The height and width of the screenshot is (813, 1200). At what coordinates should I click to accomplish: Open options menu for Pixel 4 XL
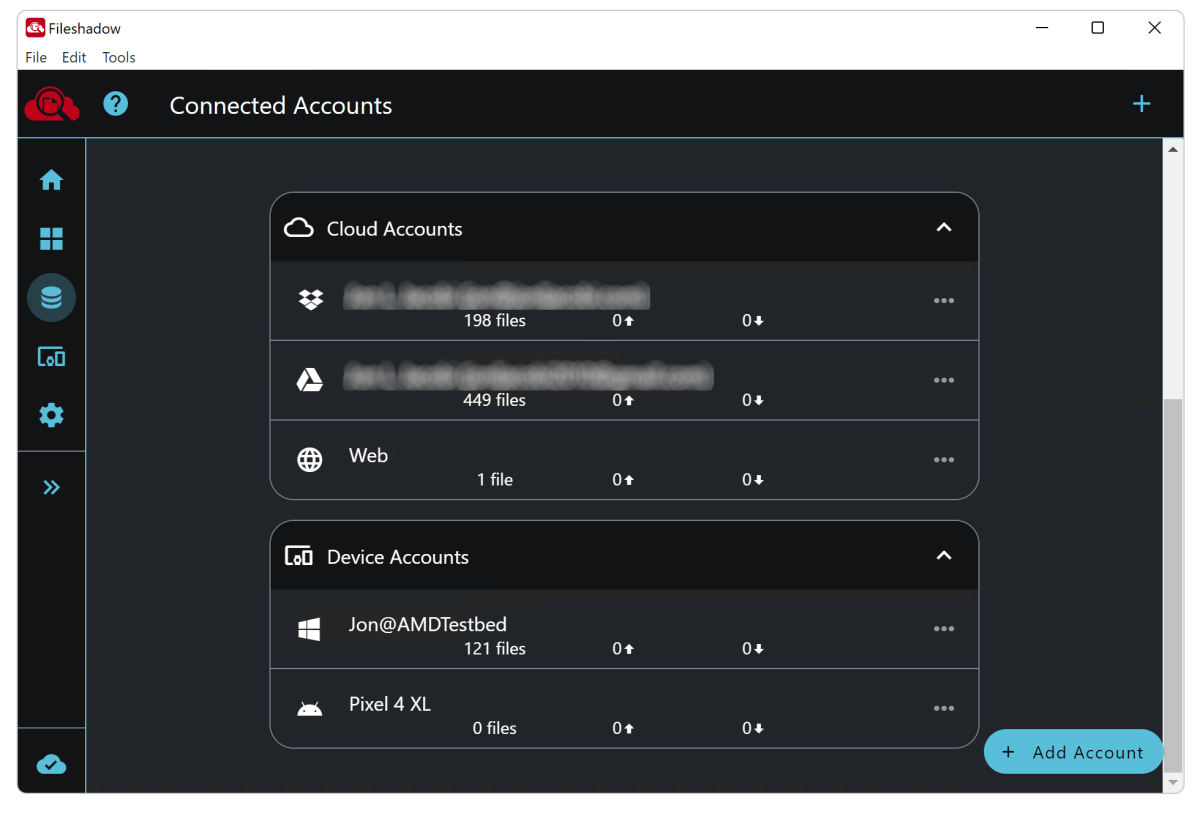point(943,709)
